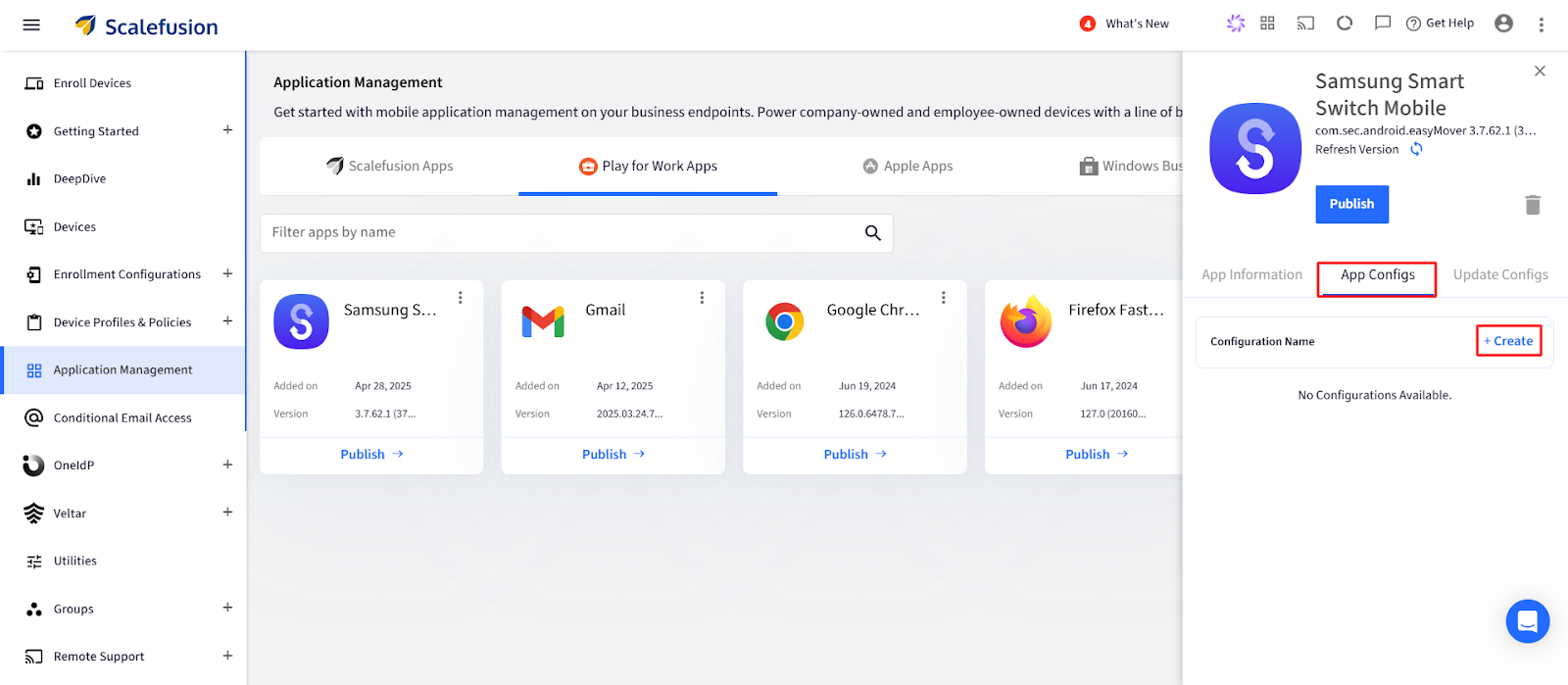
Task: Open the Gmail app card icon
Action: tap(543, 321)
